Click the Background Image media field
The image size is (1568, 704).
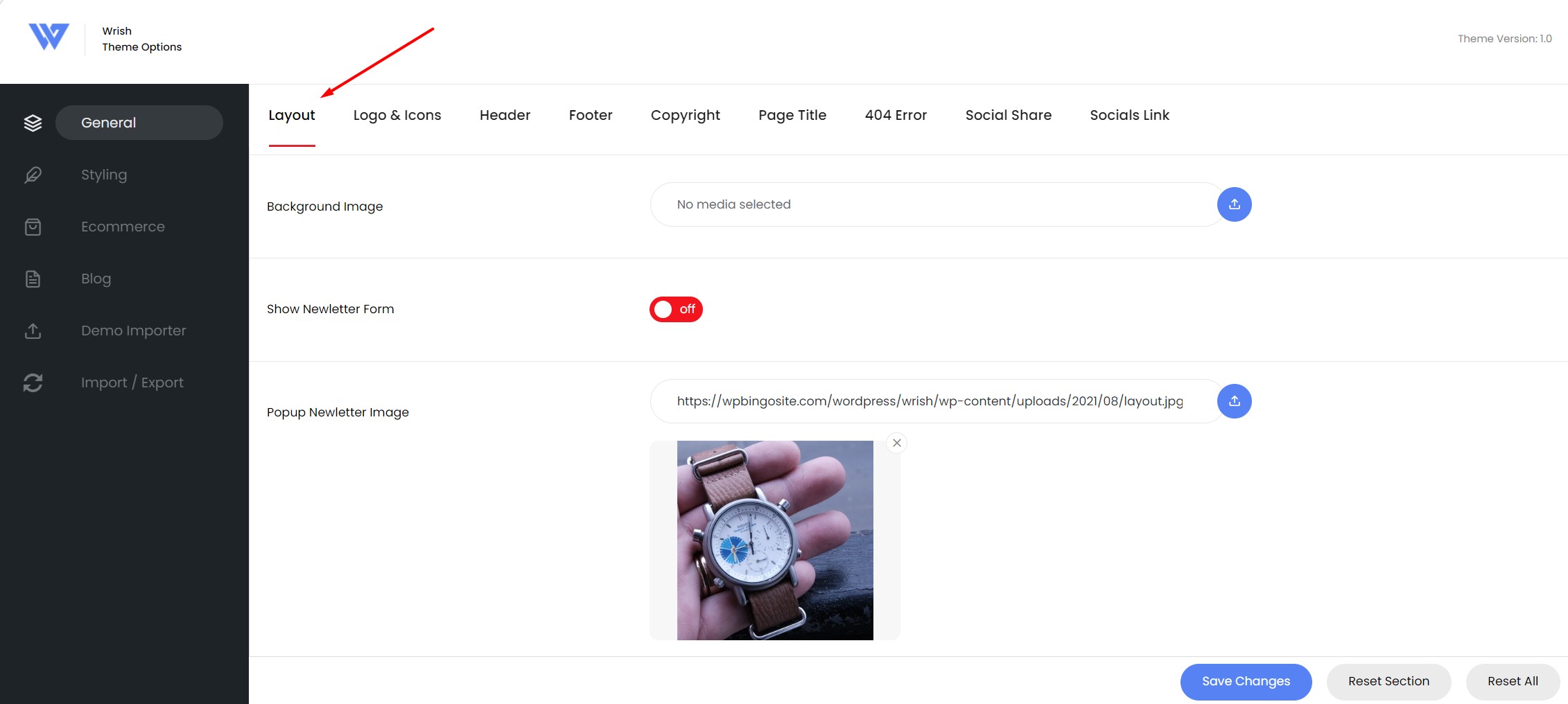pos(936,204)
